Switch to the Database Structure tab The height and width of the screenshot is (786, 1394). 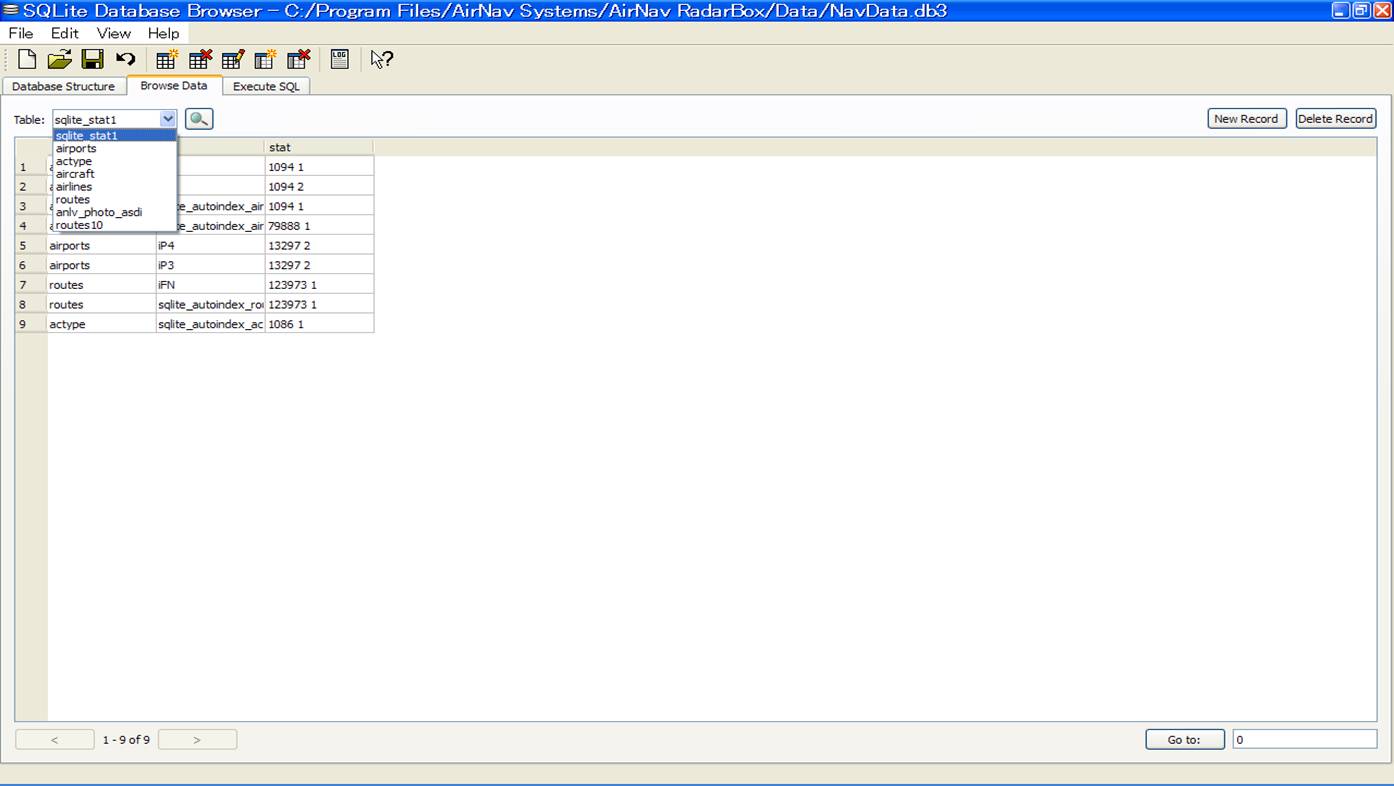coord(64,86)
